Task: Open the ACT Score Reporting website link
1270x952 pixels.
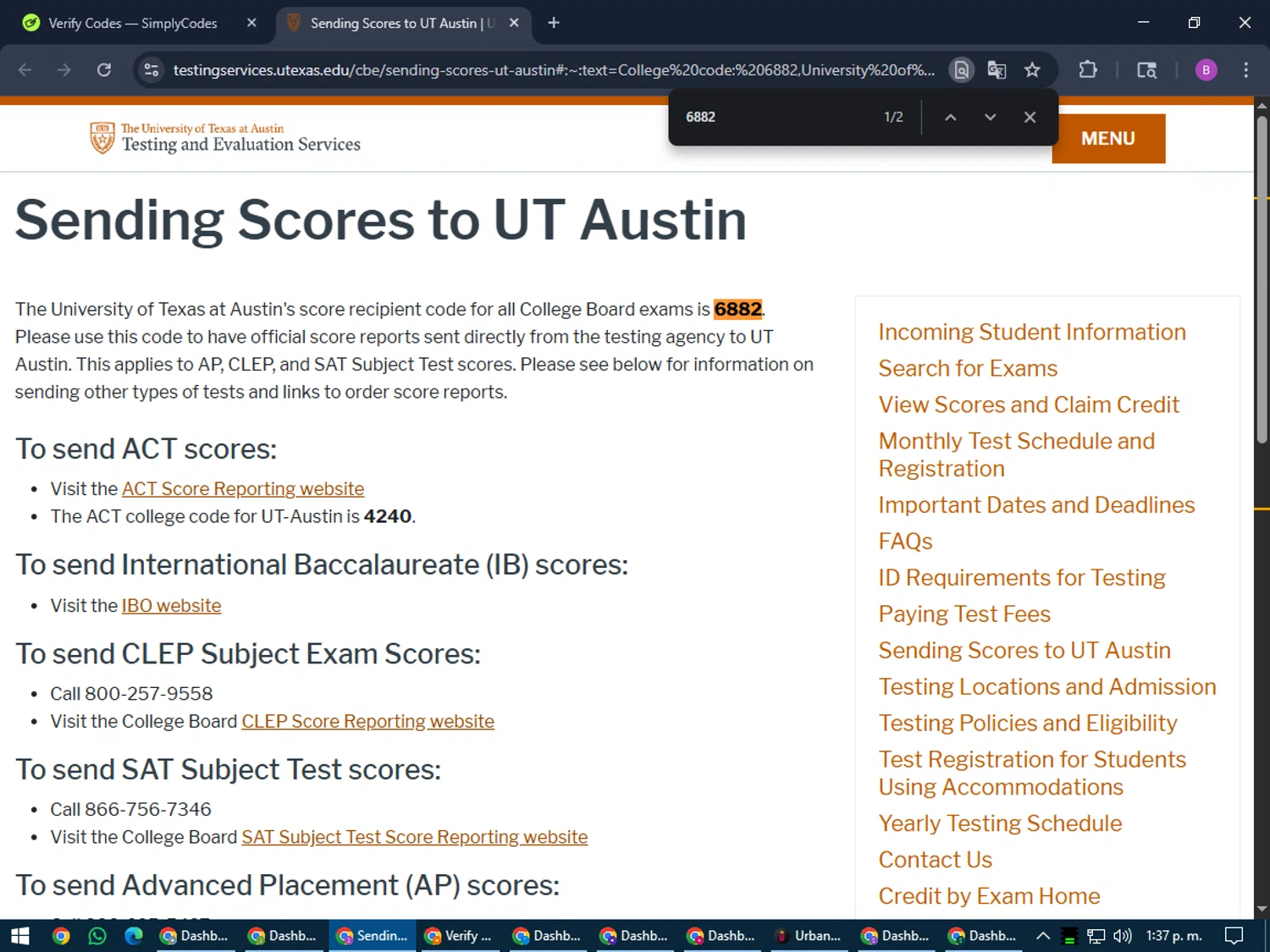Action: (243, 488)
